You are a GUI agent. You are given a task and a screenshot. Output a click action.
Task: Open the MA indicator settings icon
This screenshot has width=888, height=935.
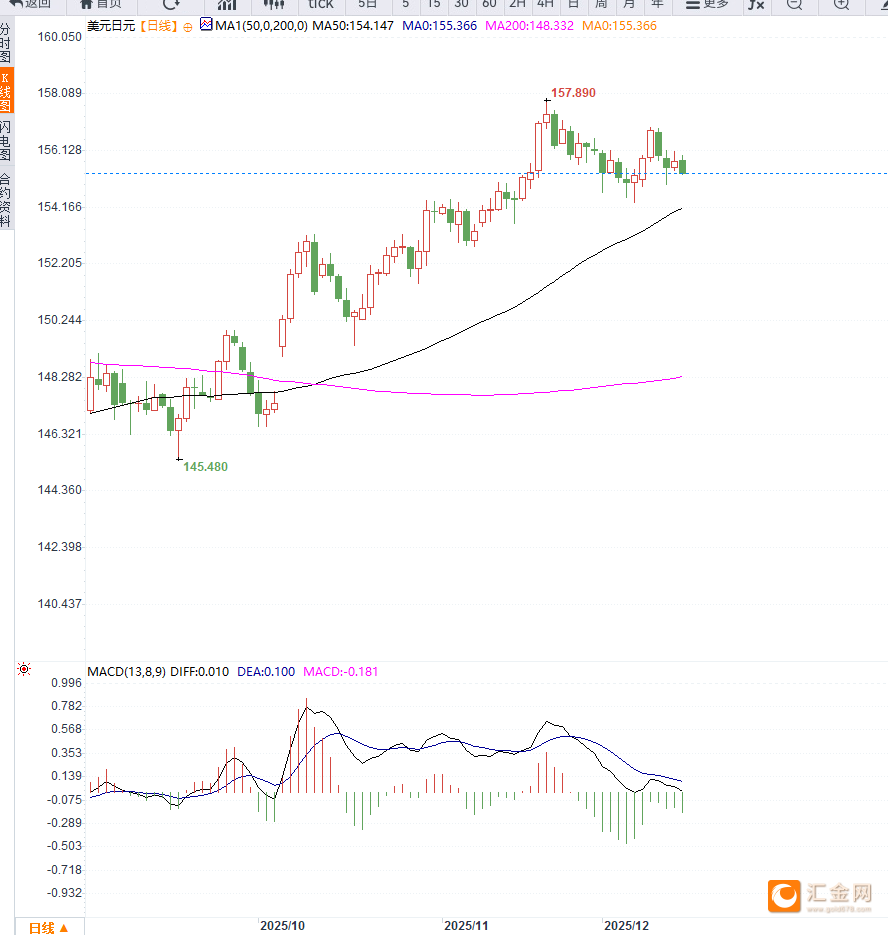[206, 25]
